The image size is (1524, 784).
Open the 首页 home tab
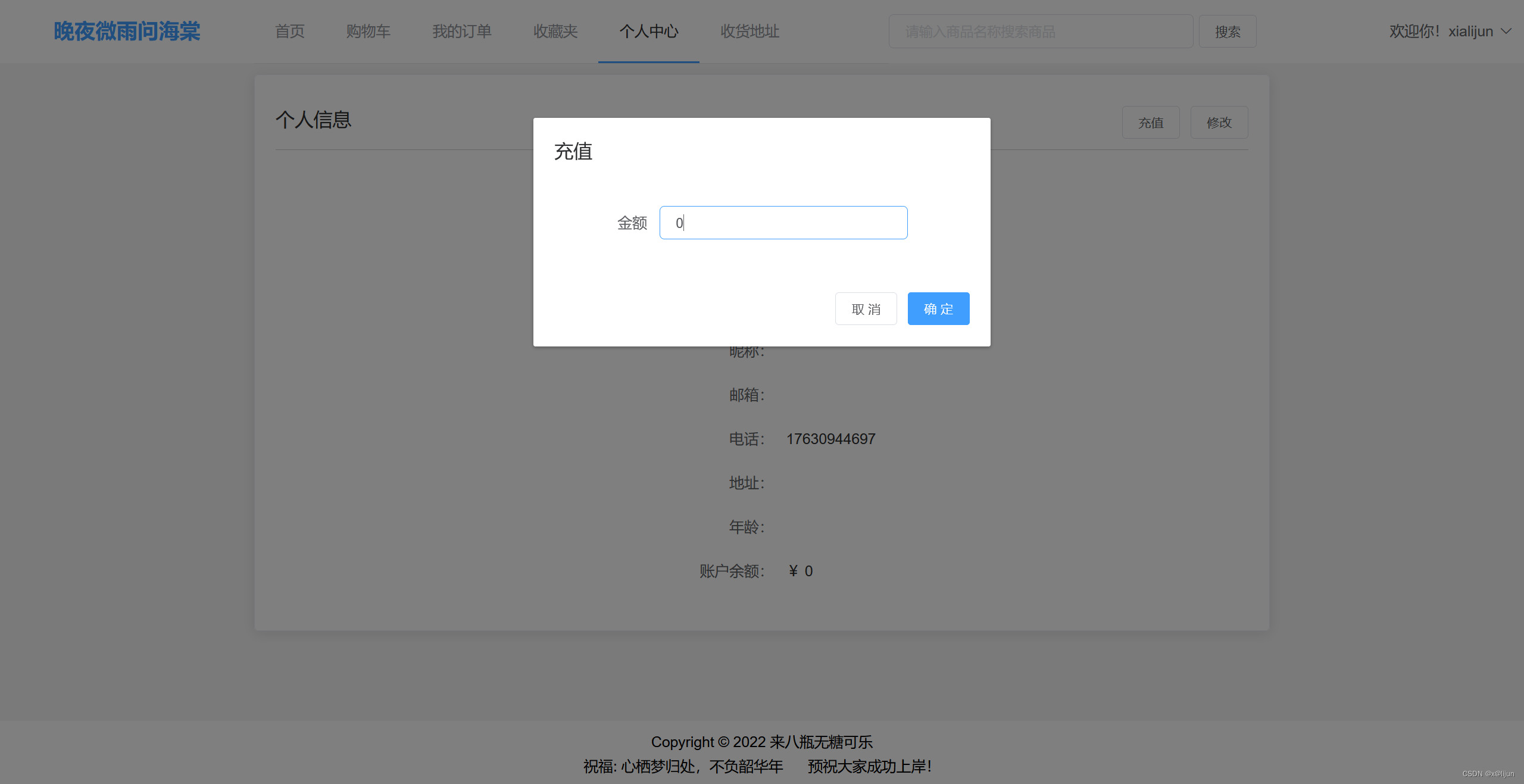290,31
